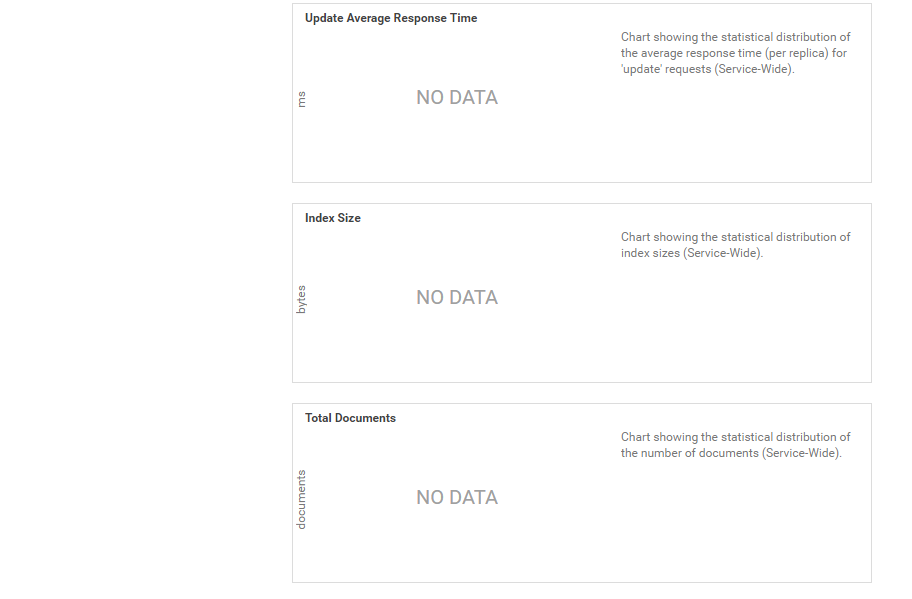Click the "index sizes (Service-Wide)" text

click(x=691, y=253)
